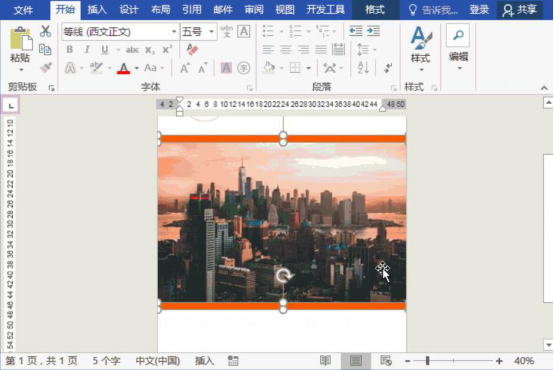Apply subscript formatting
Screen dimensions: 554x370
point(150,50)
